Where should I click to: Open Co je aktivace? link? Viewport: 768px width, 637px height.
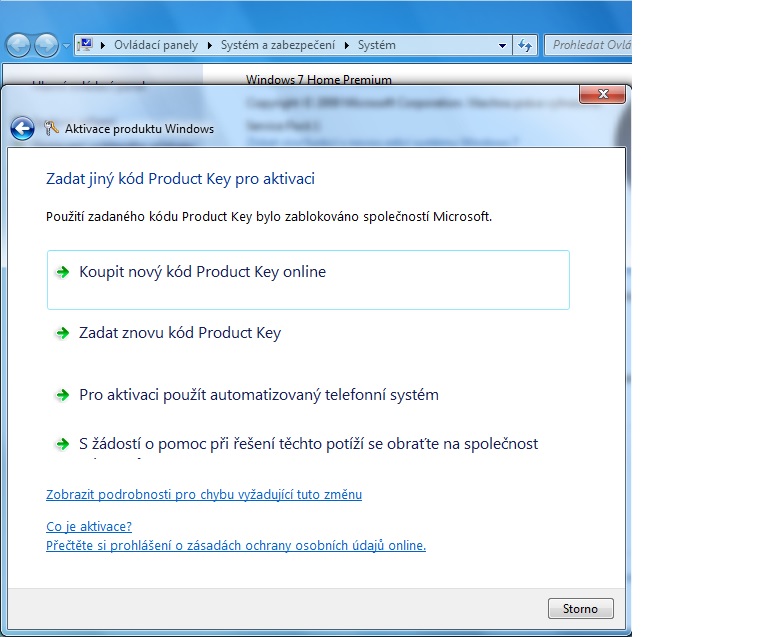pyautogui.click(x=89, y=526)
